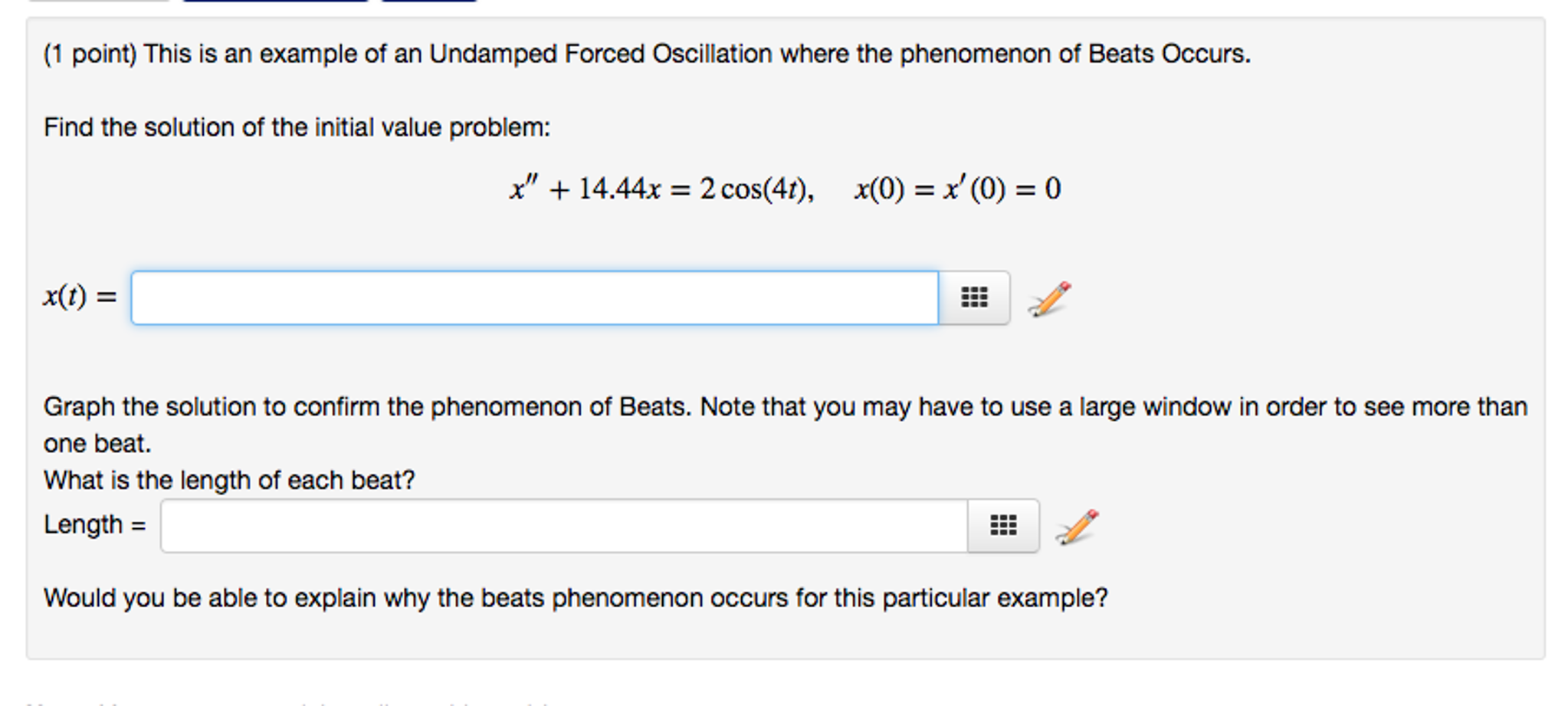Viewport: 1568px width, 706px height.
Task: Select the pencil preview tool for Length entry
Action: [x=1077, y=527]
